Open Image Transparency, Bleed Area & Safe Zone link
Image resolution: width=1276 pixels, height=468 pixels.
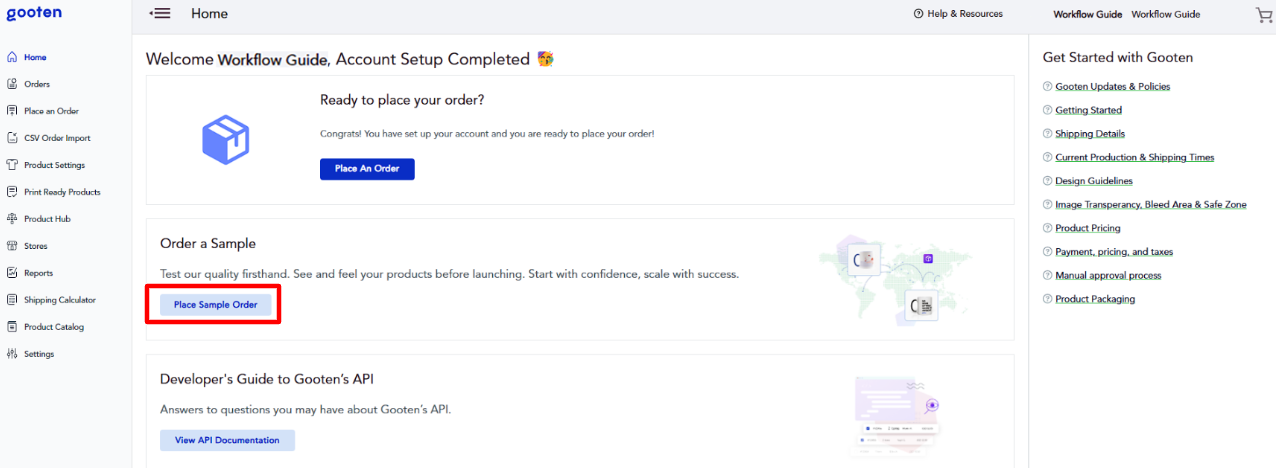click(x=1151, y=204)
